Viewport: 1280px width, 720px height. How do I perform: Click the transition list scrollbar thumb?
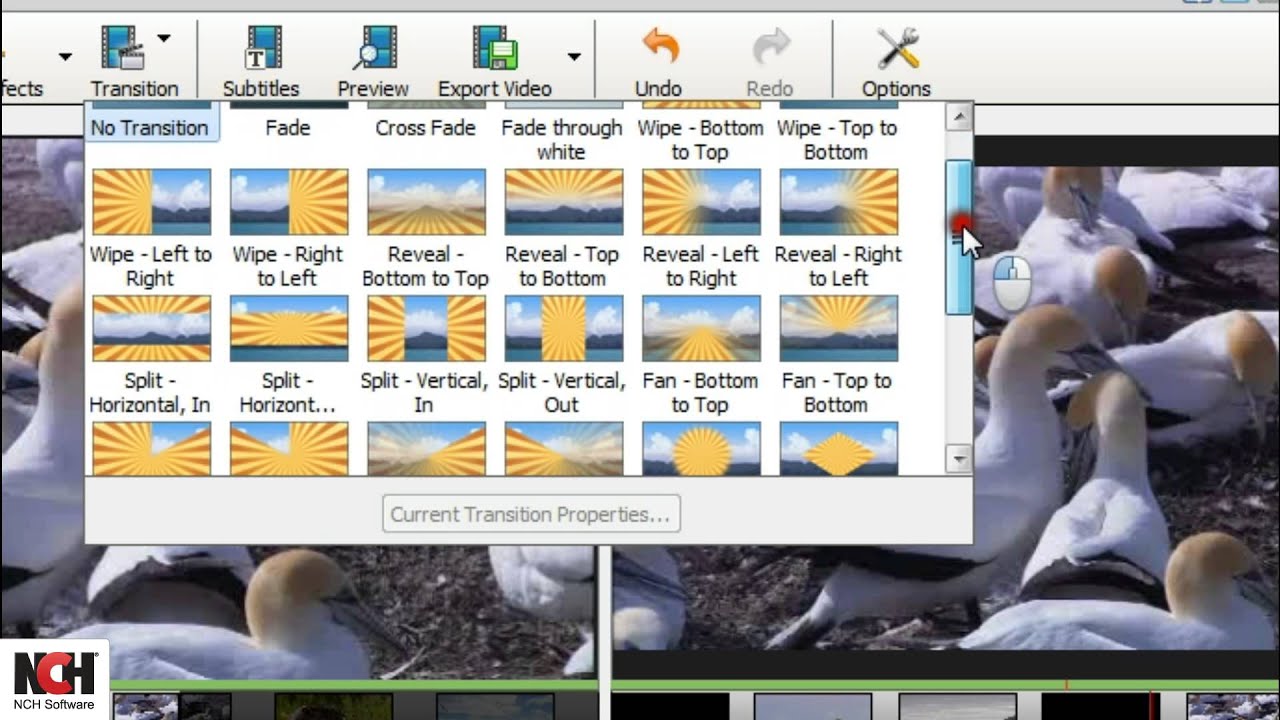click(x=959, y=237)
